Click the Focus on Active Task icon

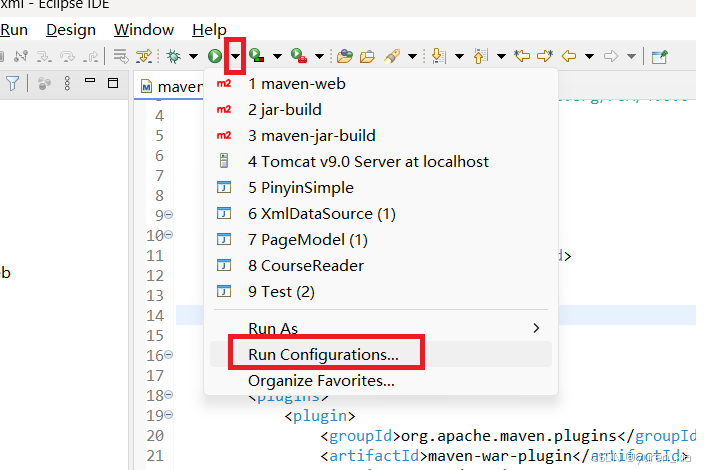pyautogui.click(x=44, y=83)
